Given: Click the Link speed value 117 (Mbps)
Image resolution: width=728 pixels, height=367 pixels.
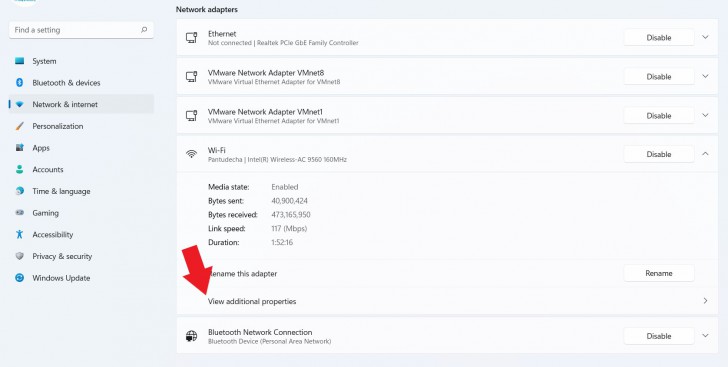Looking at the screenshot, I should point(289,229).
